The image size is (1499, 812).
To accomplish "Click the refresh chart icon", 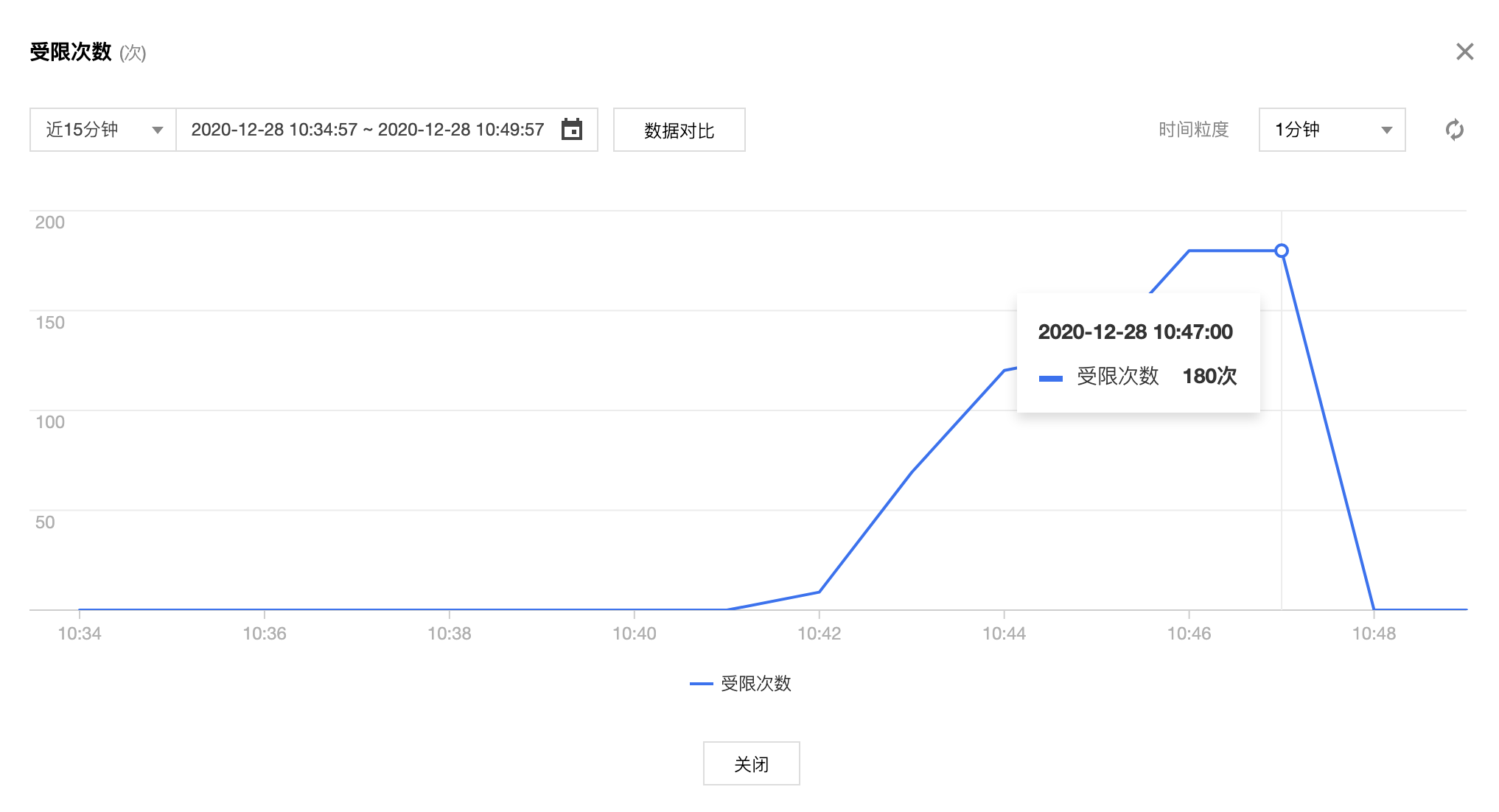I will click(1454, 130).
